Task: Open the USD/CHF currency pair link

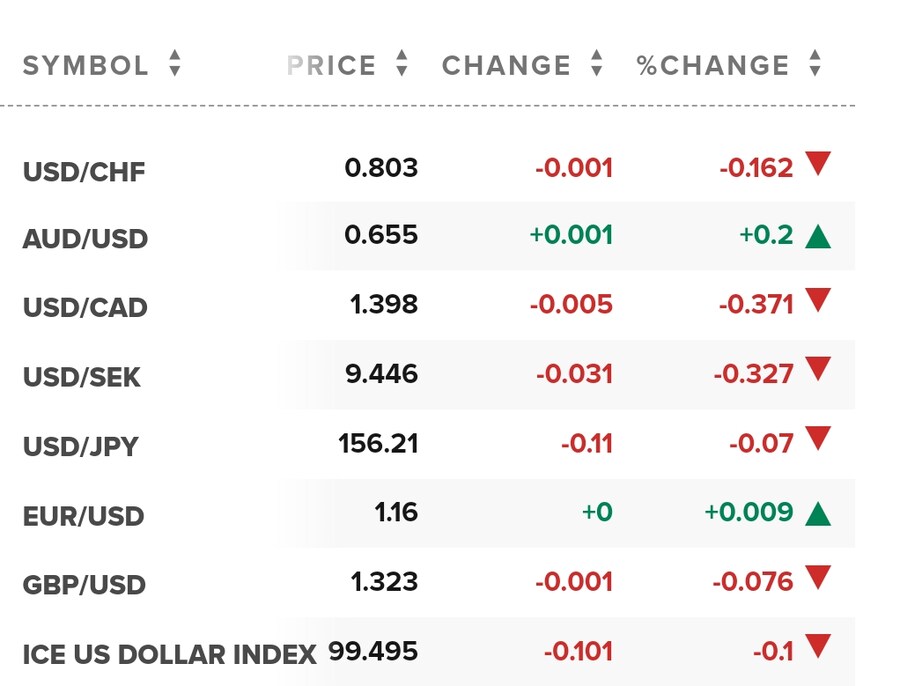Action: pyautogui.click(x=84, y=172)
